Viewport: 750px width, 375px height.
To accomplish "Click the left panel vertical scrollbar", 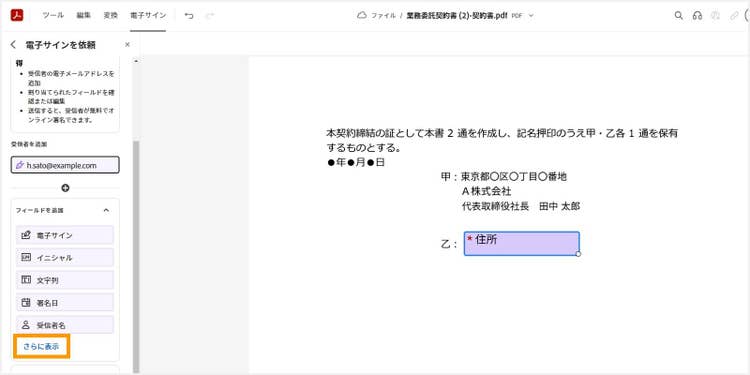I will point(136,256).
